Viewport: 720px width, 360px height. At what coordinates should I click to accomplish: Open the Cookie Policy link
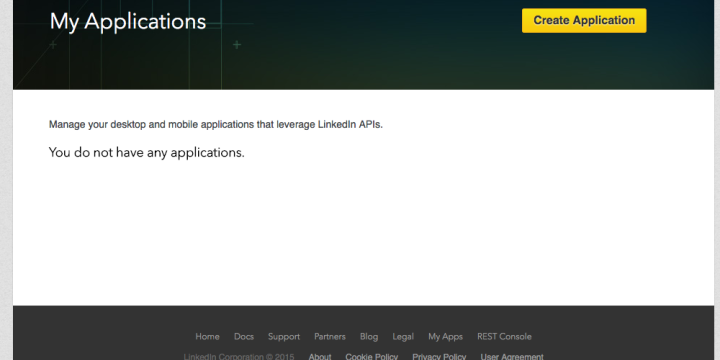(x=371, y=356)
